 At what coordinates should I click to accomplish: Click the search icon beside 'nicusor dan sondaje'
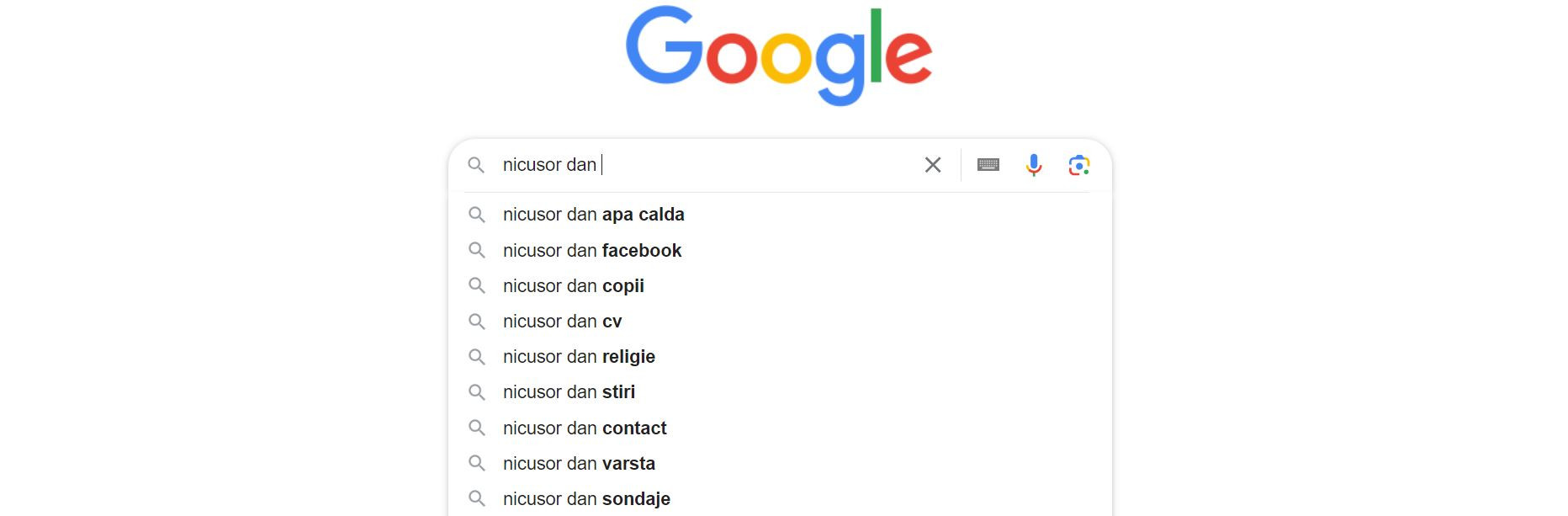pyautogui.click(x=478, y=498)
